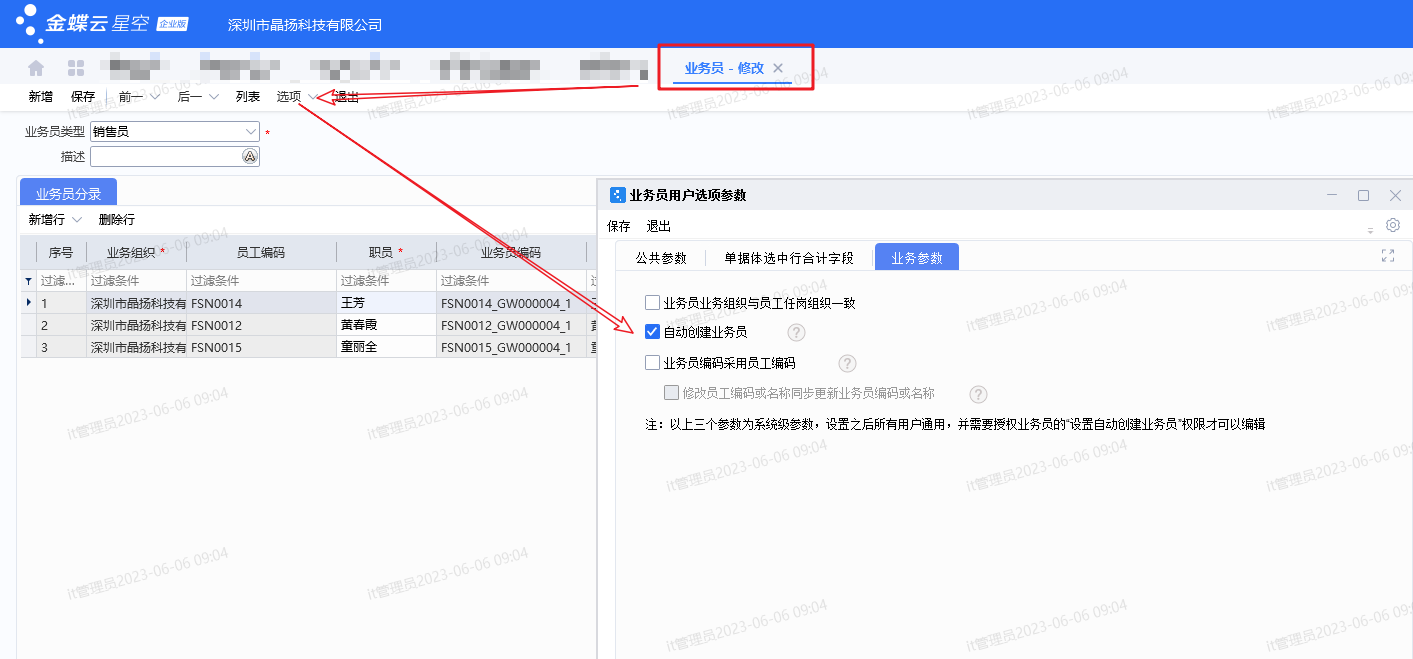The image size is (1413, 659).
Task: Select employee code cell FSN0014
Action: (x=261, y=303)
